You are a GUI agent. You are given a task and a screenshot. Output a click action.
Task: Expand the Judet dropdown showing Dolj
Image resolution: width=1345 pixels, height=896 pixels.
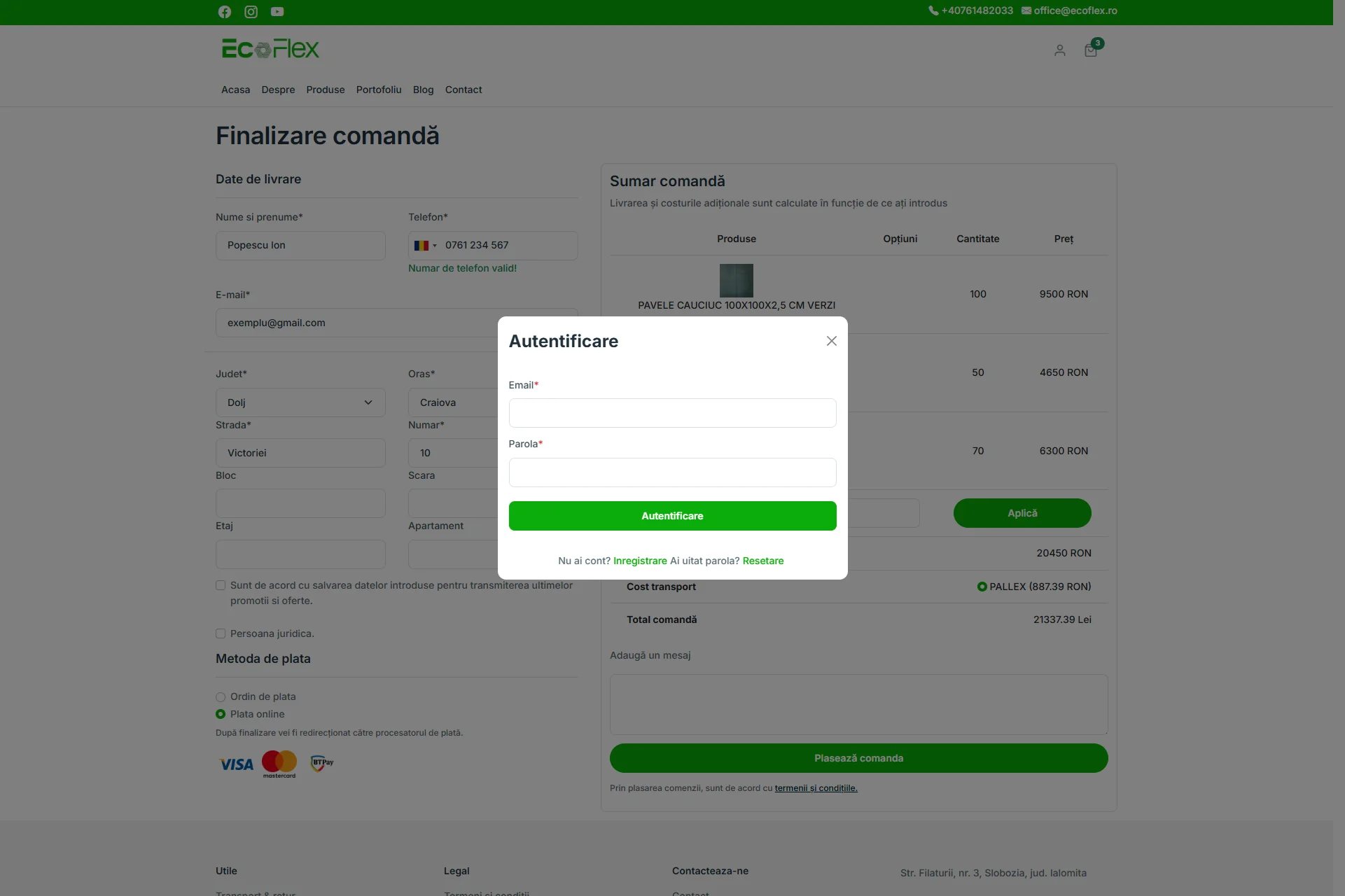(x=300, y=402)
